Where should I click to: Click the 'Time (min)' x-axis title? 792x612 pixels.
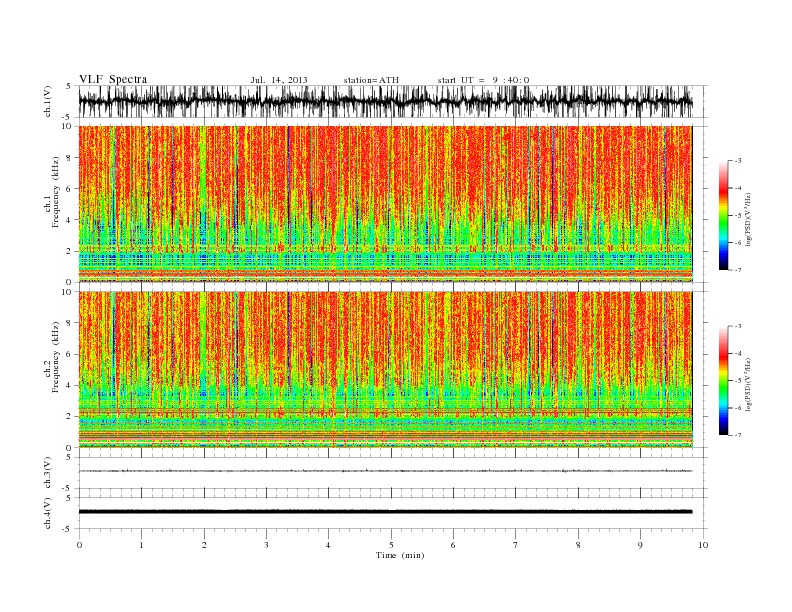tap(400, 555)
